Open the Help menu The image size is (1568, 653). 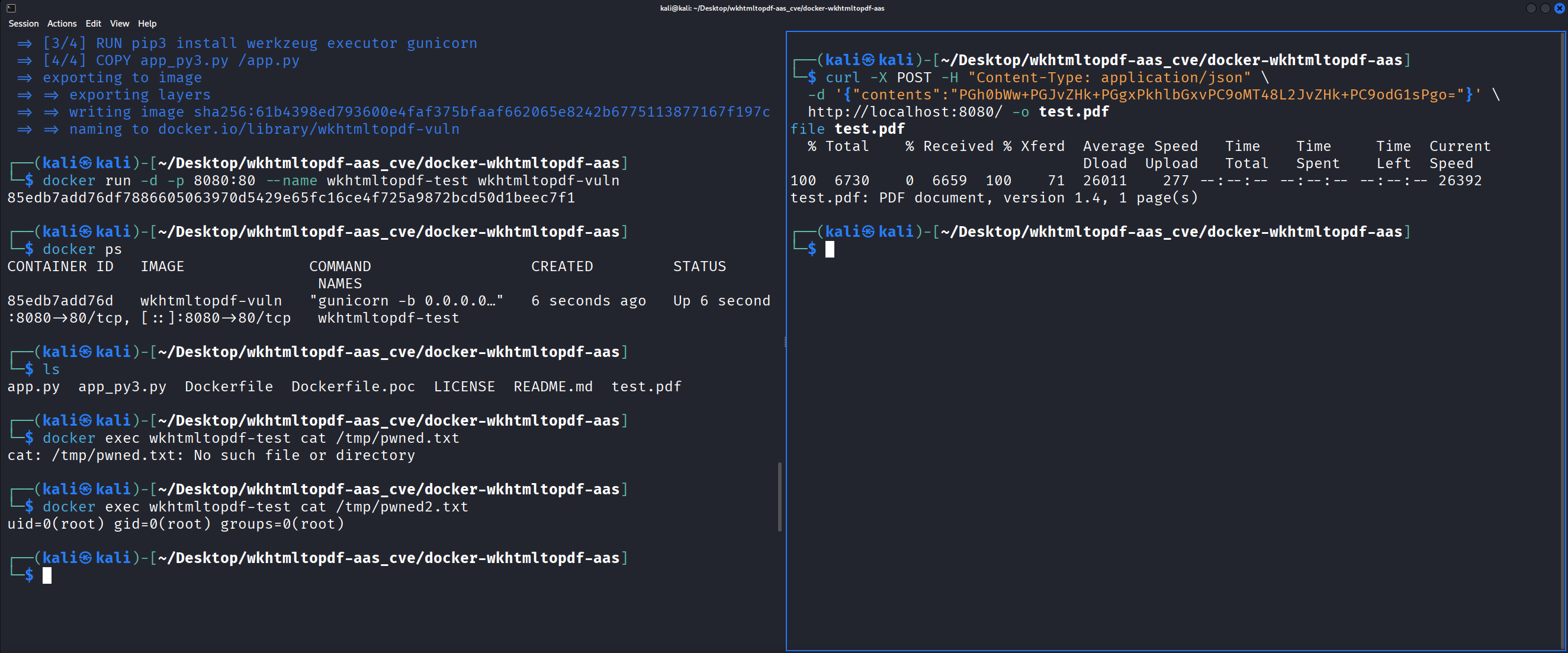[x=147, y=24]
